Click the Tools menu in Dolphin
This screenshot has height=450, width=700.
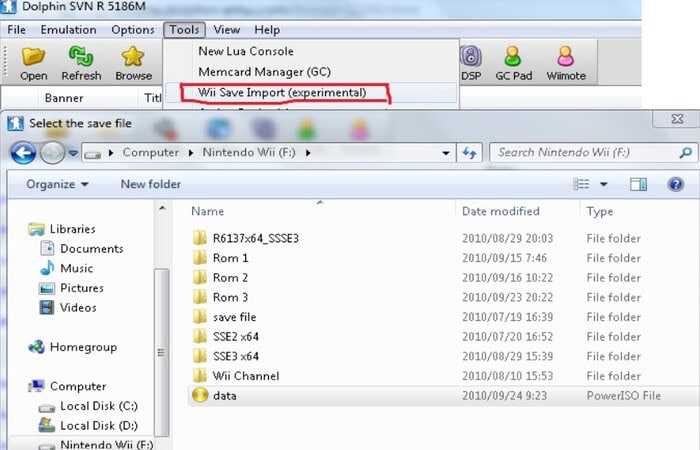pyautogui.click(x=184, y=30)
